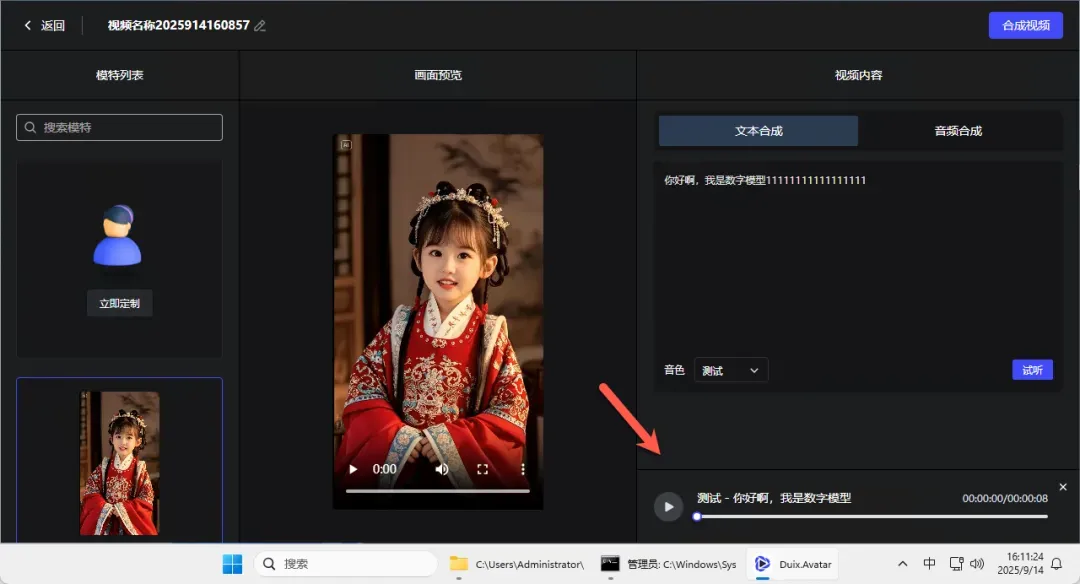This screenshot has width=1080, height=584.
Task: Expand the 音色 voice dropdown
Action: tap(731, 370)
